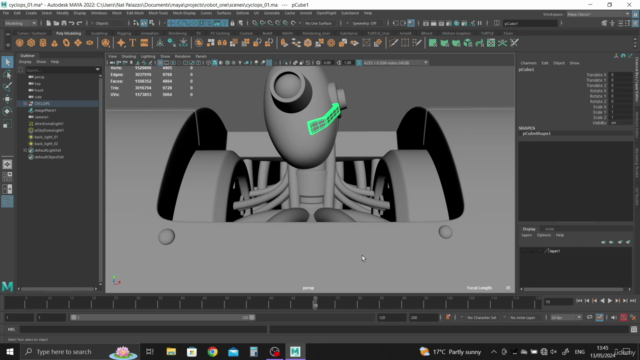Open Channels menu in Channel Box
Viewport: 640px width, 360px height.
click(528, 63)
